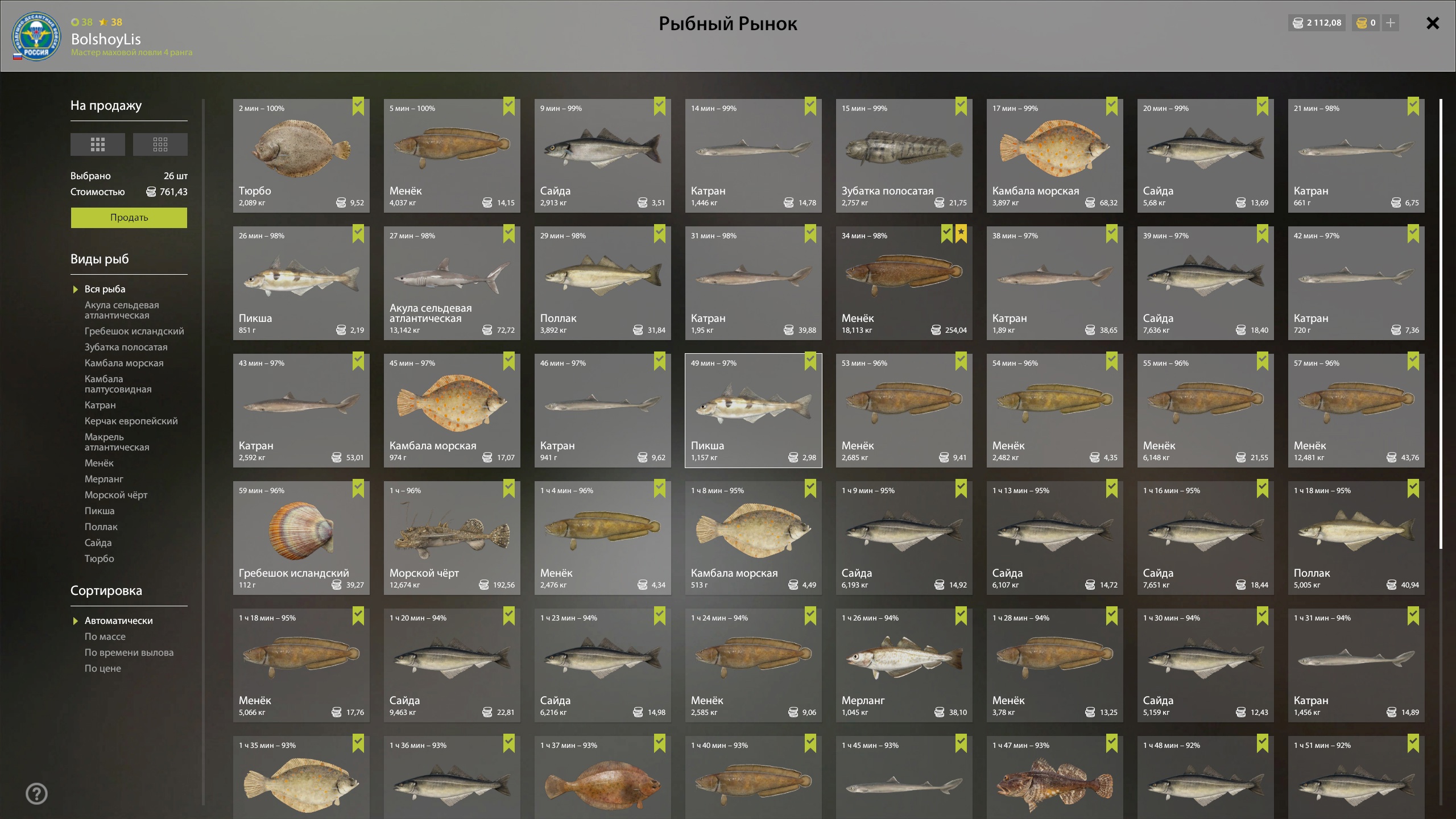Click the plus icon to add gold coins

1390,23
